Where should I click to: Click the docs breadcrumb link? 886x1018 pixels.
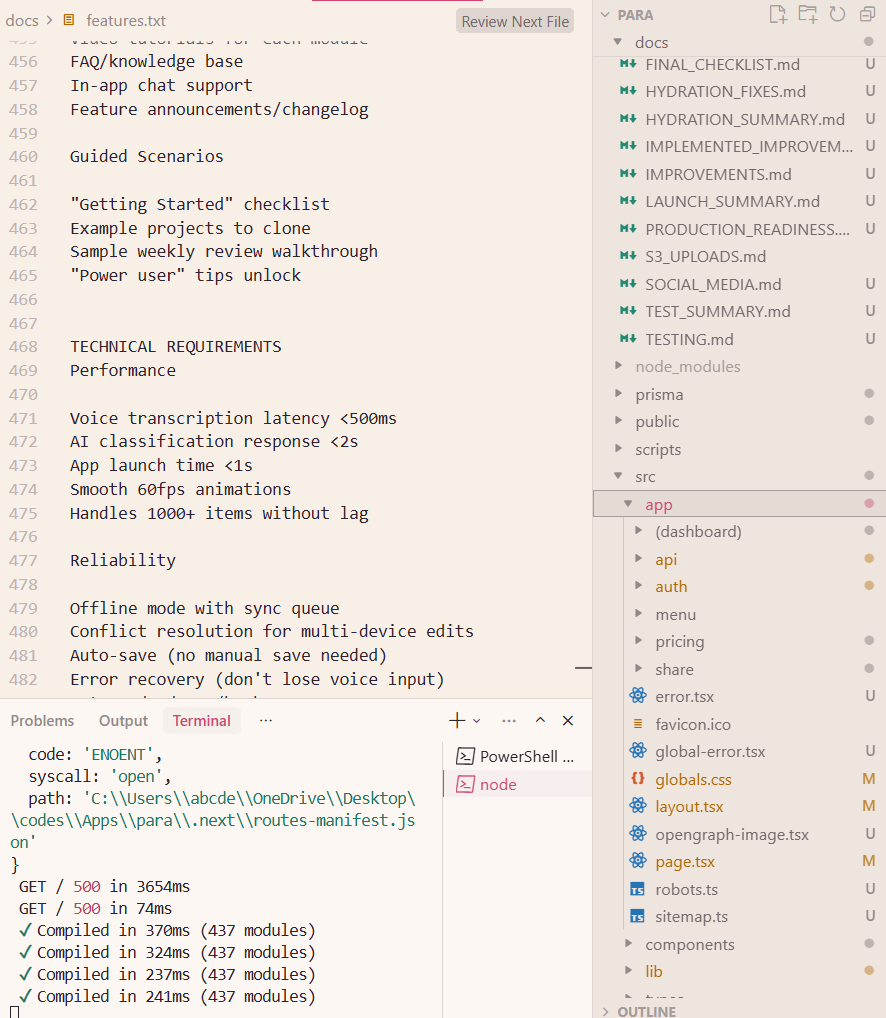tap(22, 20)
